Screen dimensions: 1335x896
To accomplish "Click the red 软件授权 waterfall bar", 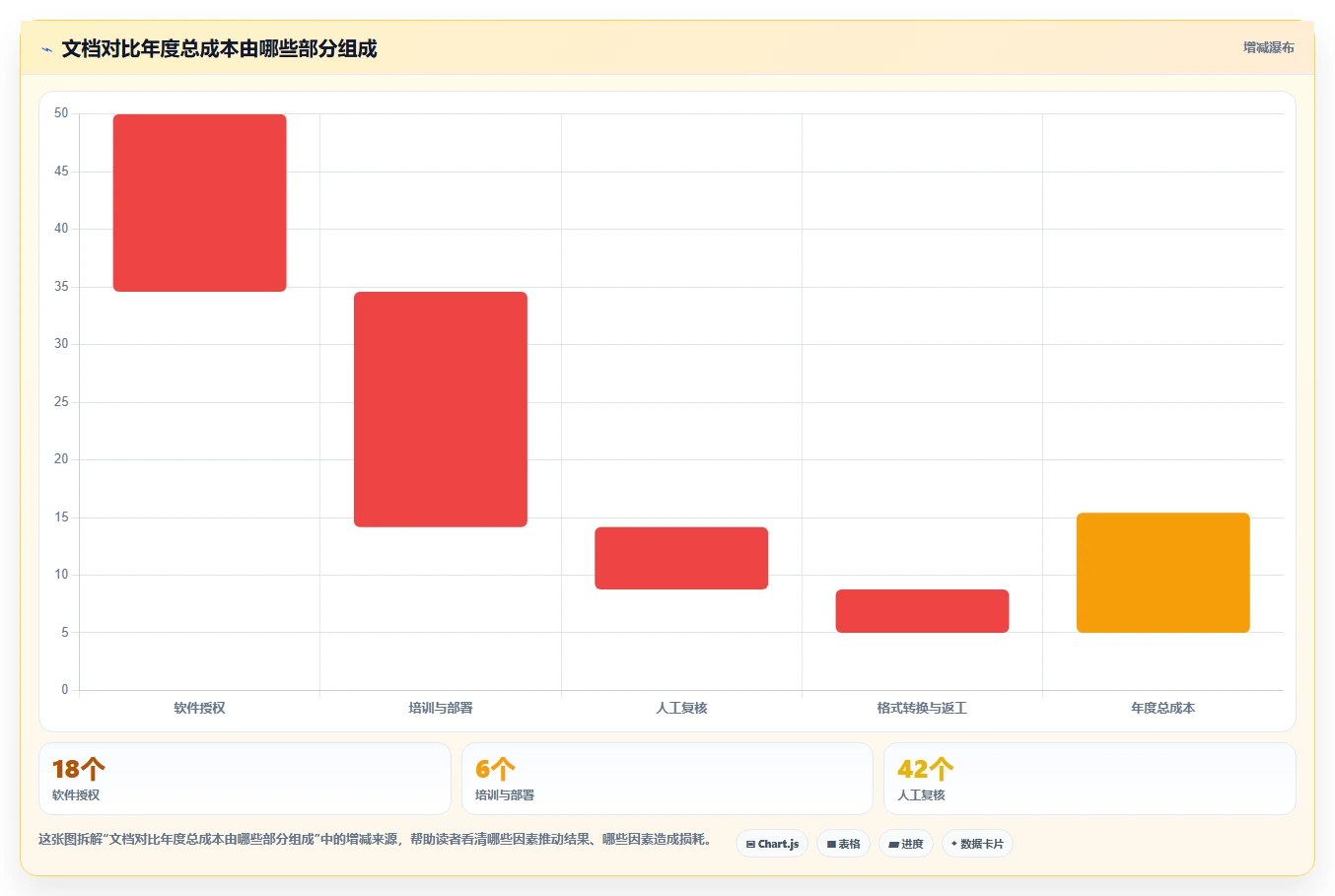I will 199,203.
